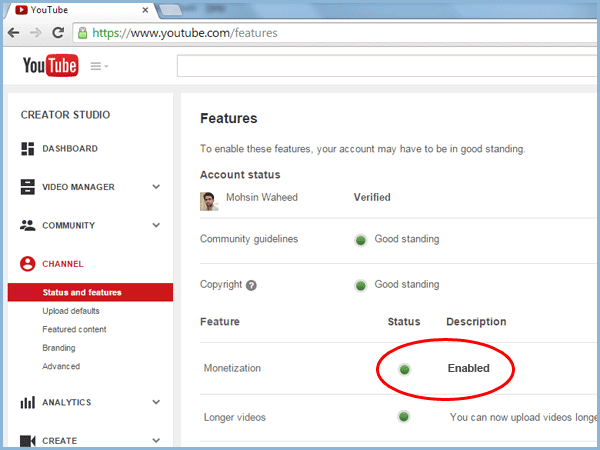Click the YouTube logo
This screenshot has height=450, width=600.
51,66
